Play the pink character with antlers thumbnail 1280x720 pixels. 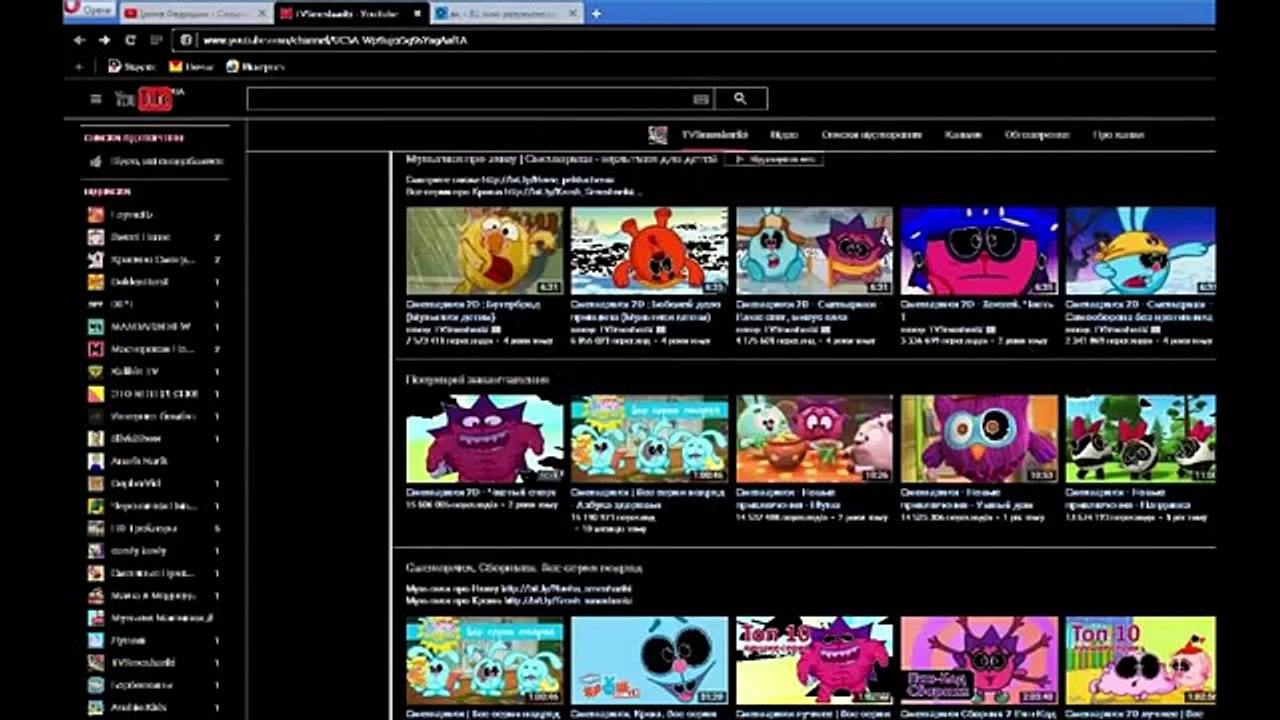(979, 661)
